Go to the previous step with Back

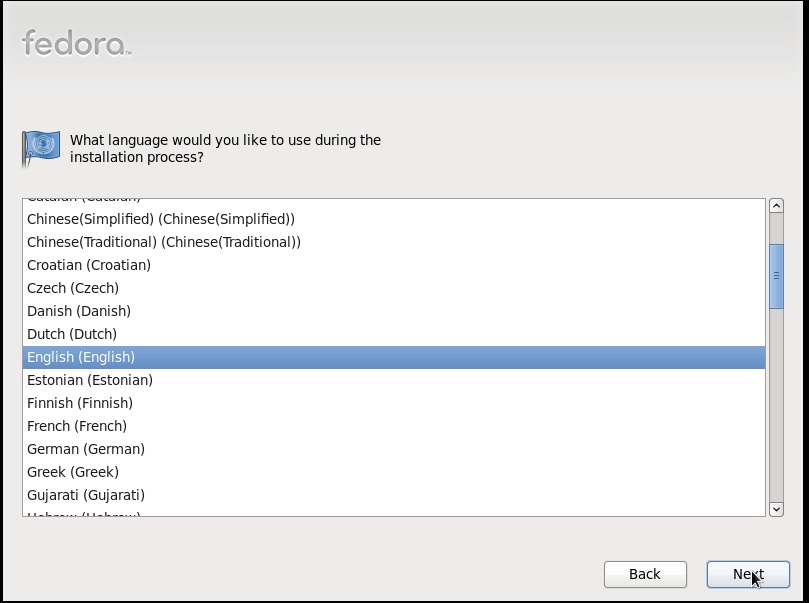[x=645, y=574]
